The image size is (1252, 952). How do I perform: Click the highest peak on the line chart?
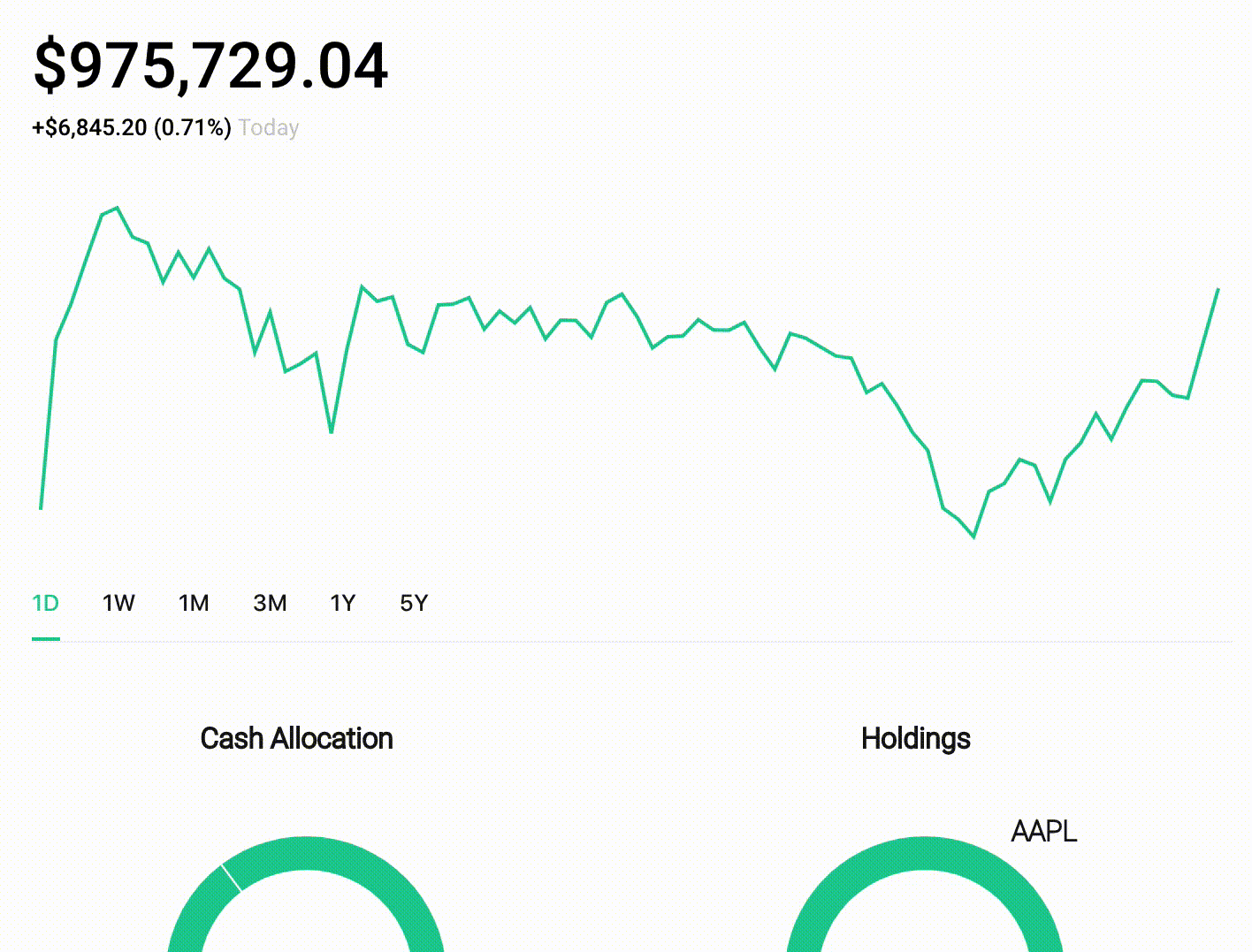(x=117, y=208)
